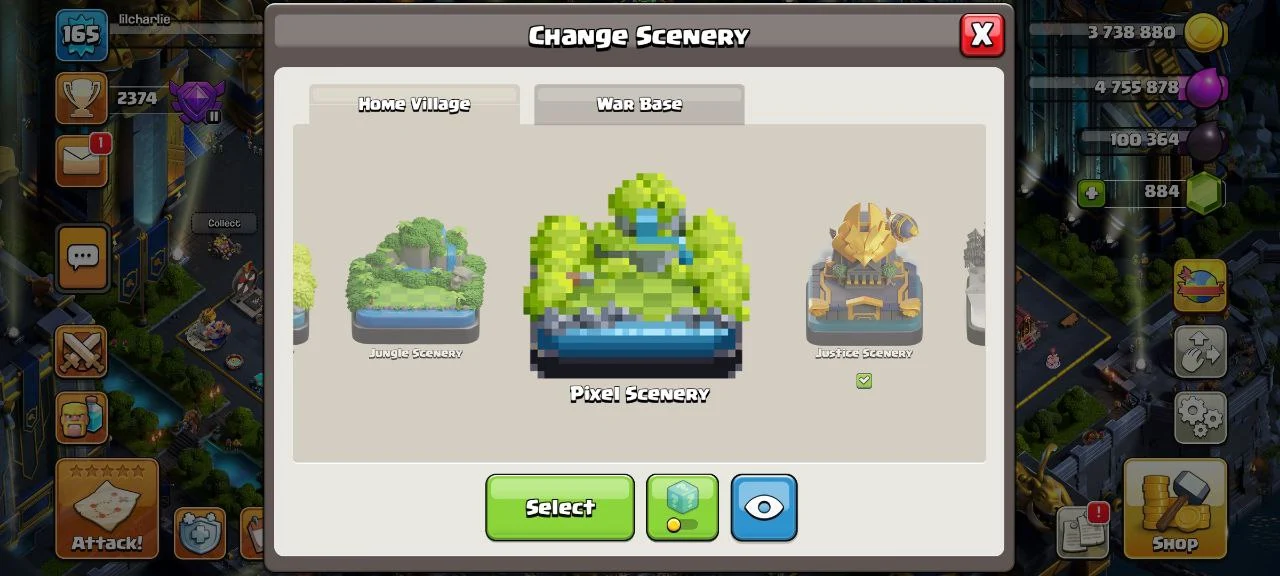Open the barbarian troop icon
This screenshot has height=576, width=1280.
(81, 415)
